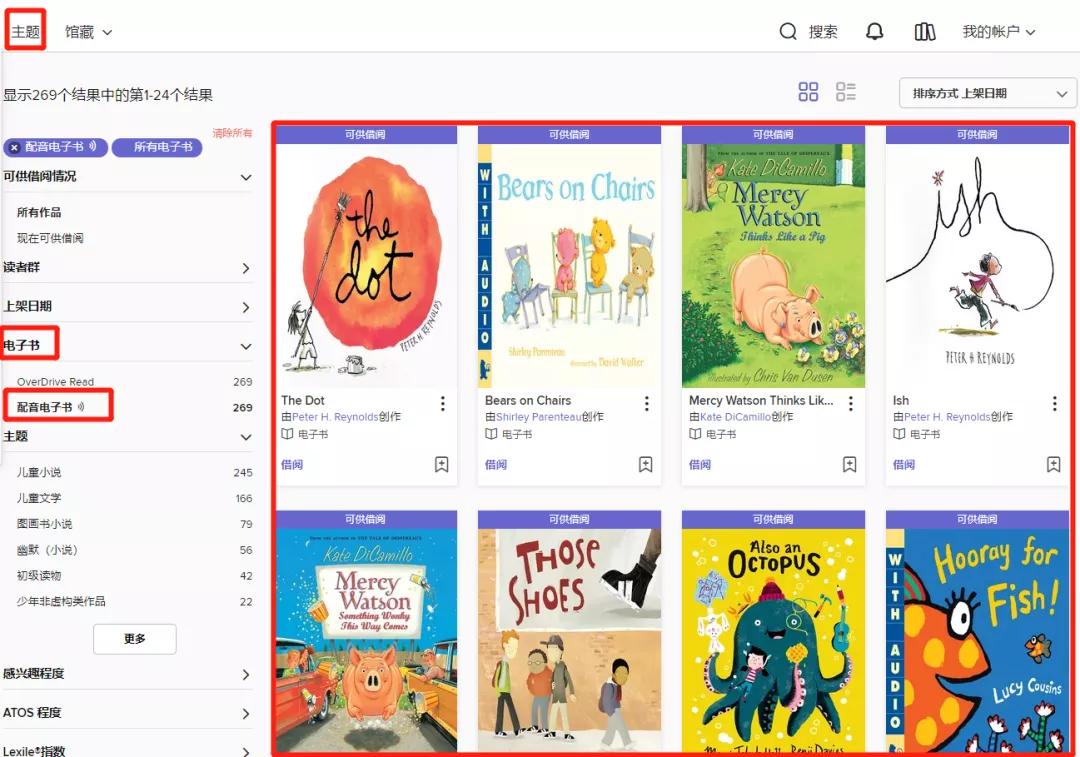Open the notifications bell

point(875,32)
